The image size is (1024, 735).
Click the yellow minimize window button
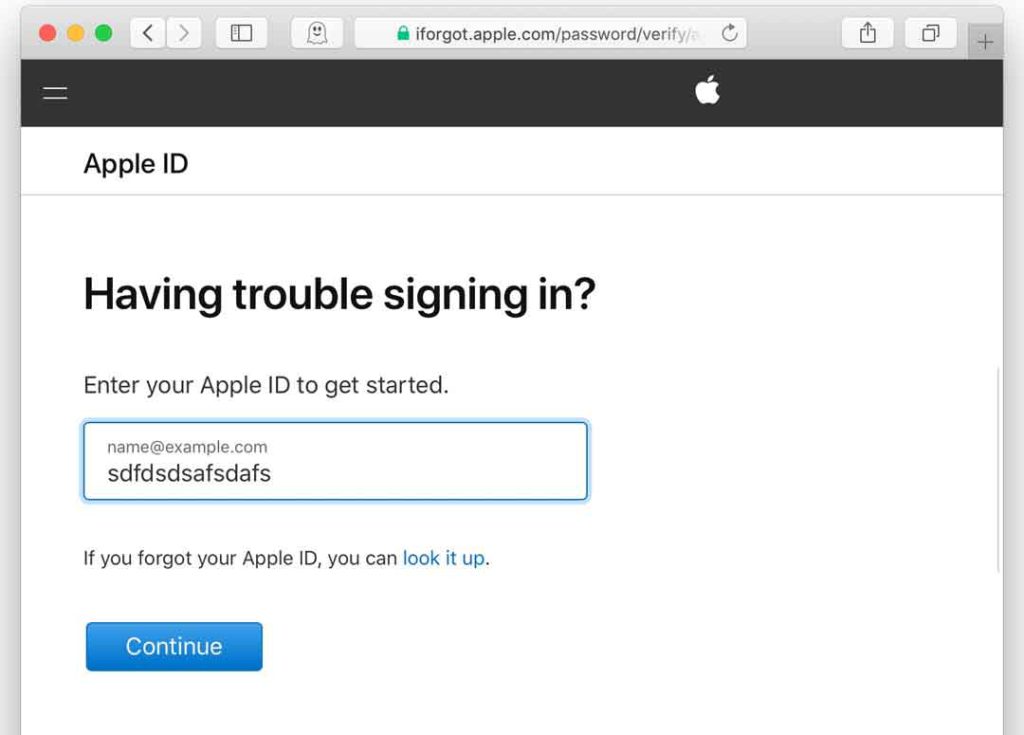75,33
